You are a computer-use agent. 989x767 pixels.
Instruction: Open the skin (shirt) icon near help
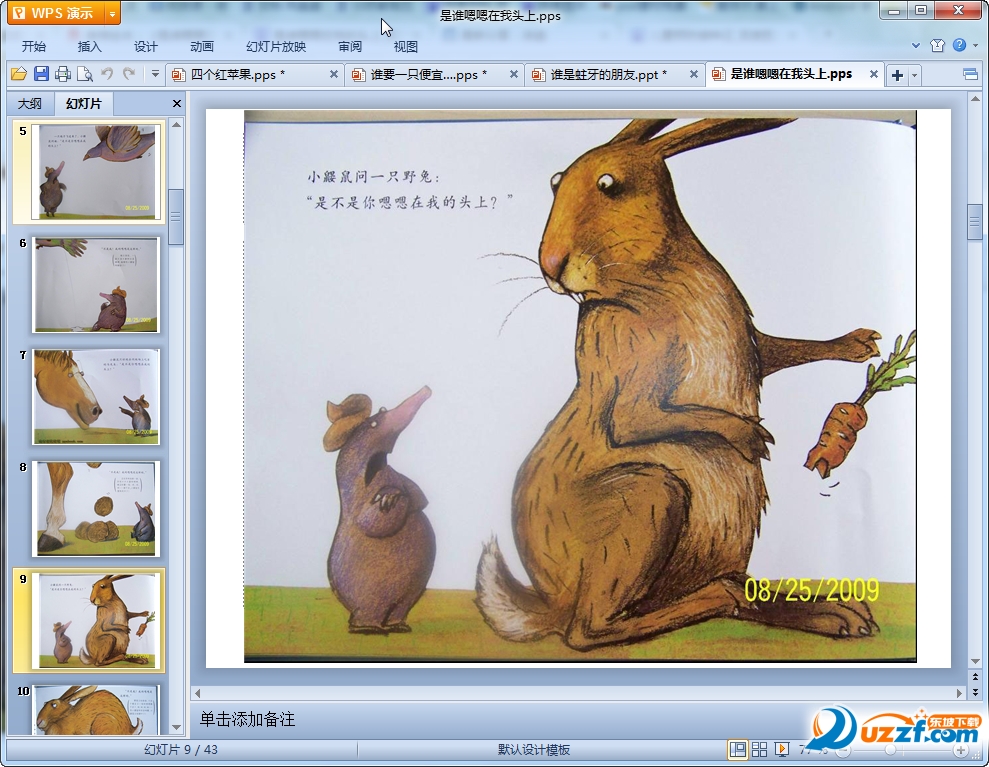tap(937, 46)
